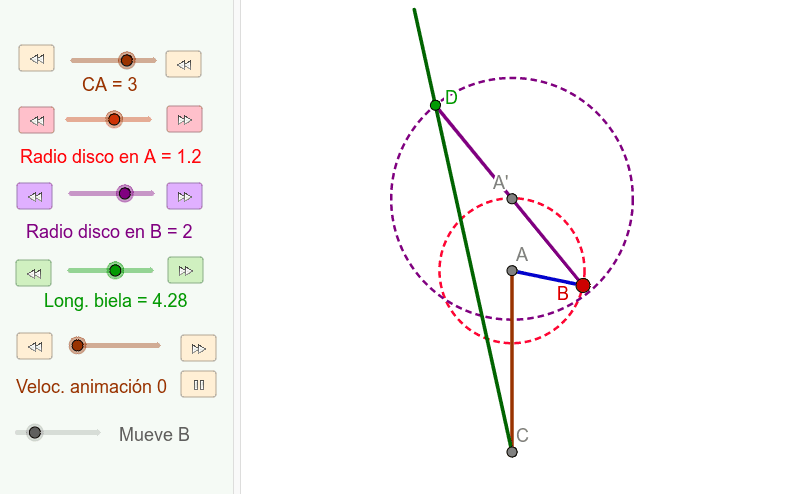Viewport: 802px width, 496px height.
Task: Select the gray point A'
Action: point(512,198)
